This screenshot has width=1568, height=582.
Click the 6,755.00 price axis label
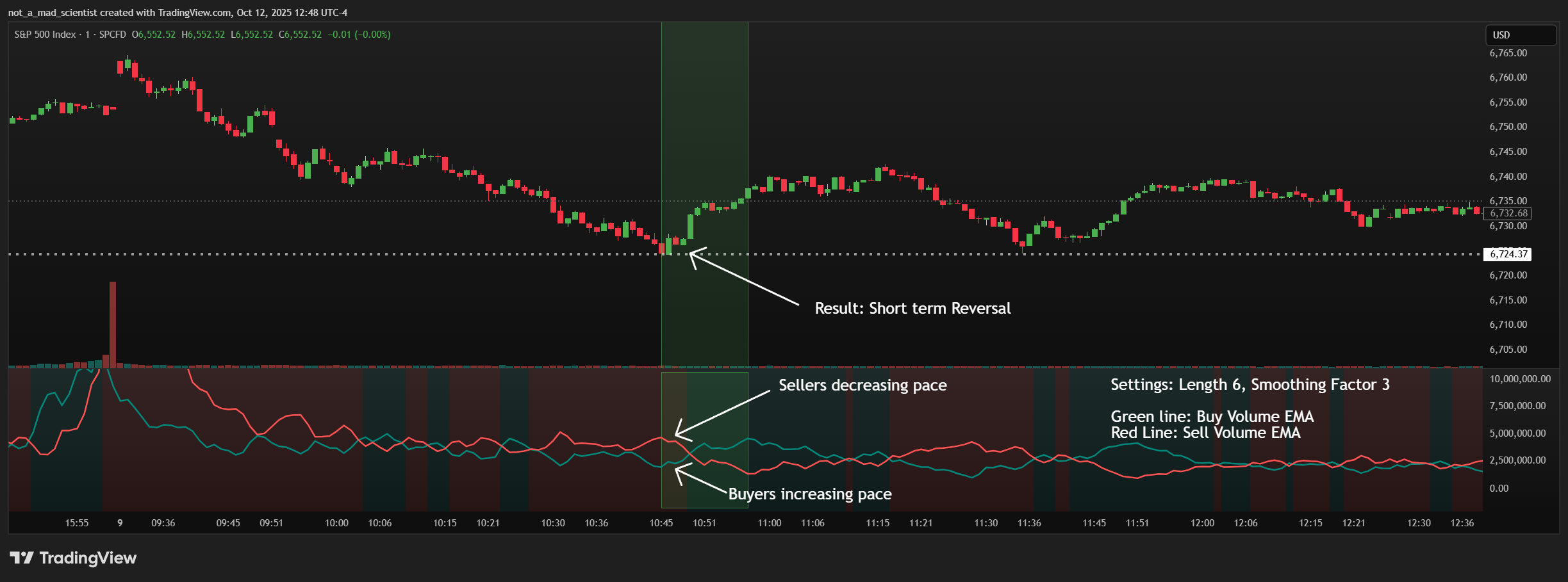click(1508, 102)
